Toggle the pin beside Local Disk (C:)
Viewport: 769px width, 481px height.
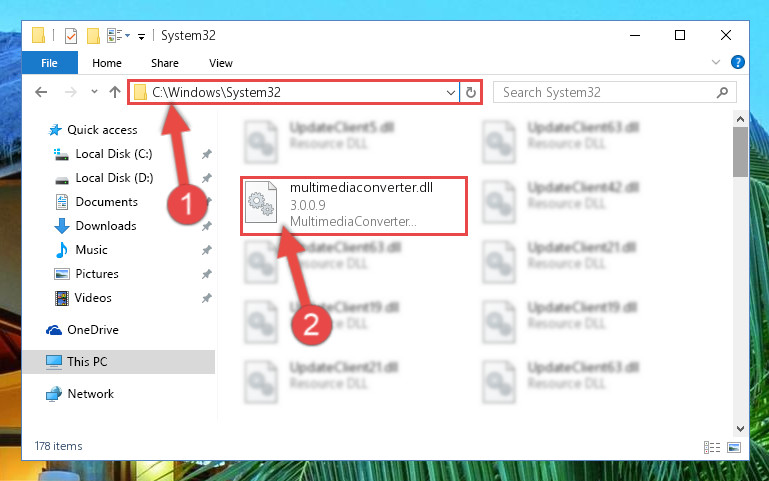pyautogui.click(x=206, y=154)
